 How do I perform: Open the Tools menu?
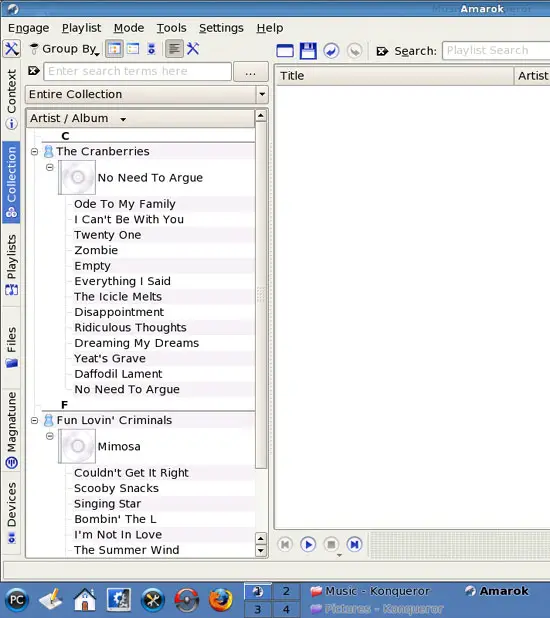(172, 28)
